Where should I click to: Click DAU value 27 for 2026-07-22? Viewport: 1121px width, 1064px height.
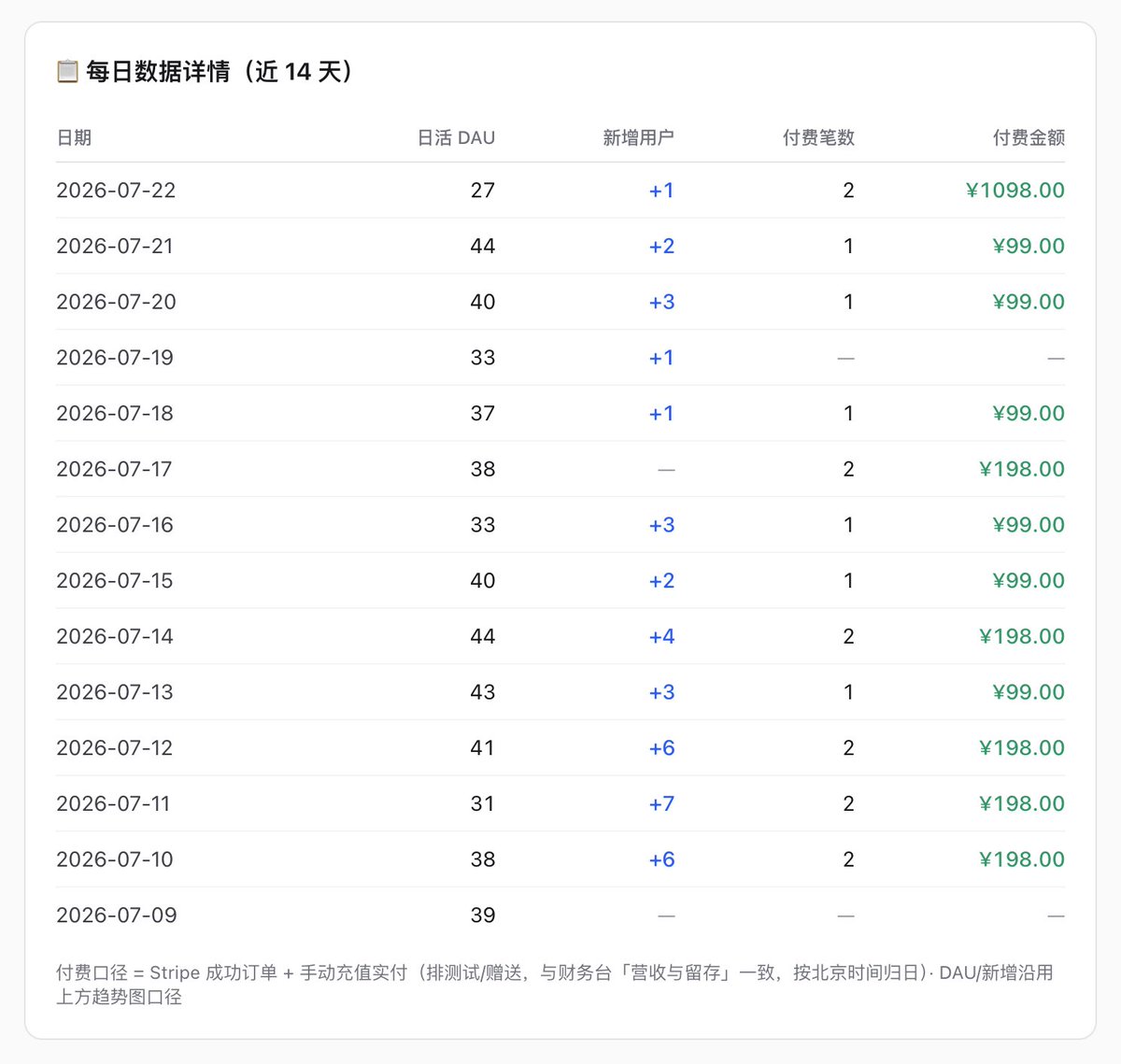[483, 190]
